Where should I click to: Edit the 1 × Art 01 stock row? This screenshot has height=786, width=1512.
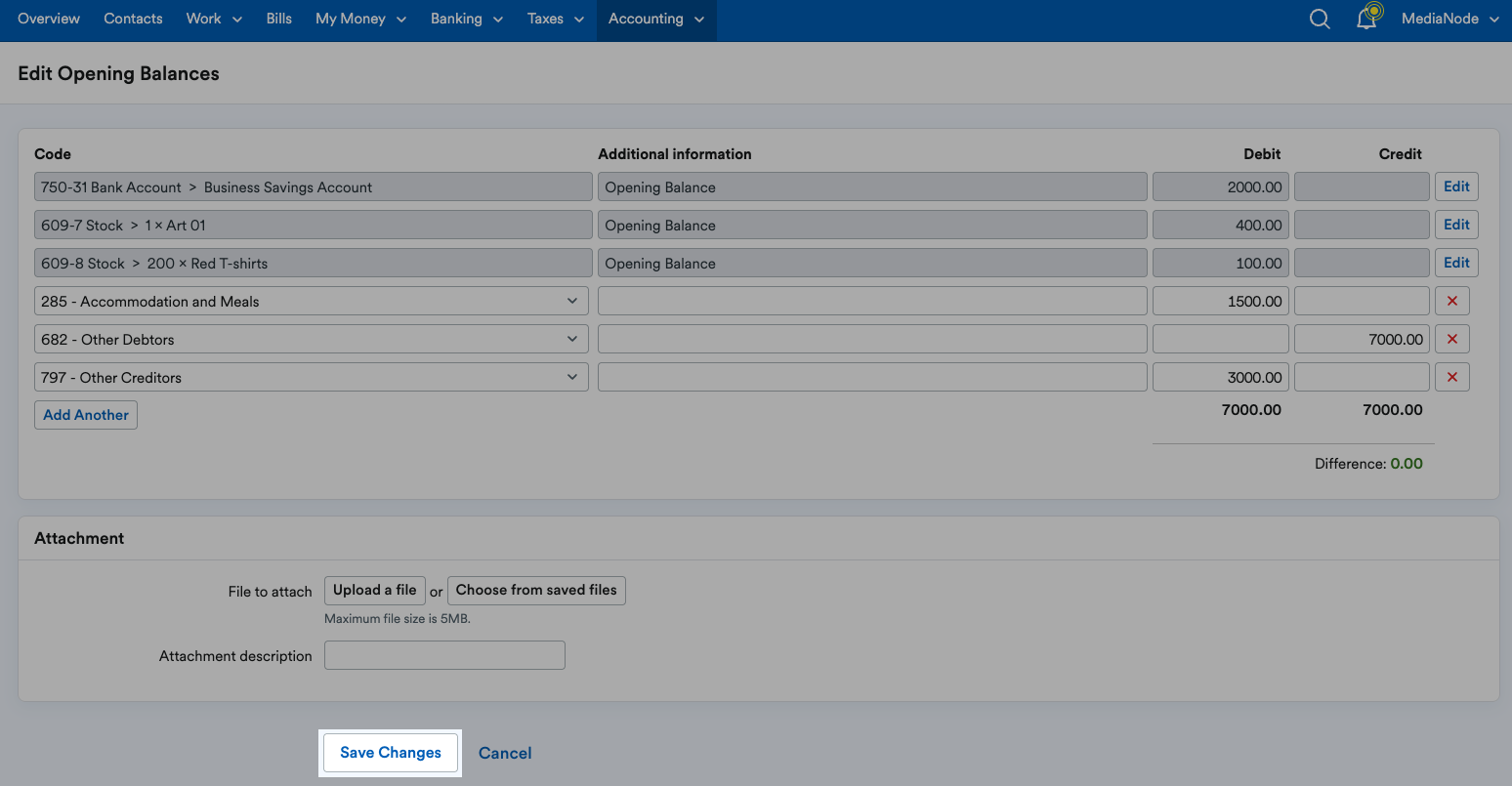[1456, 225]
